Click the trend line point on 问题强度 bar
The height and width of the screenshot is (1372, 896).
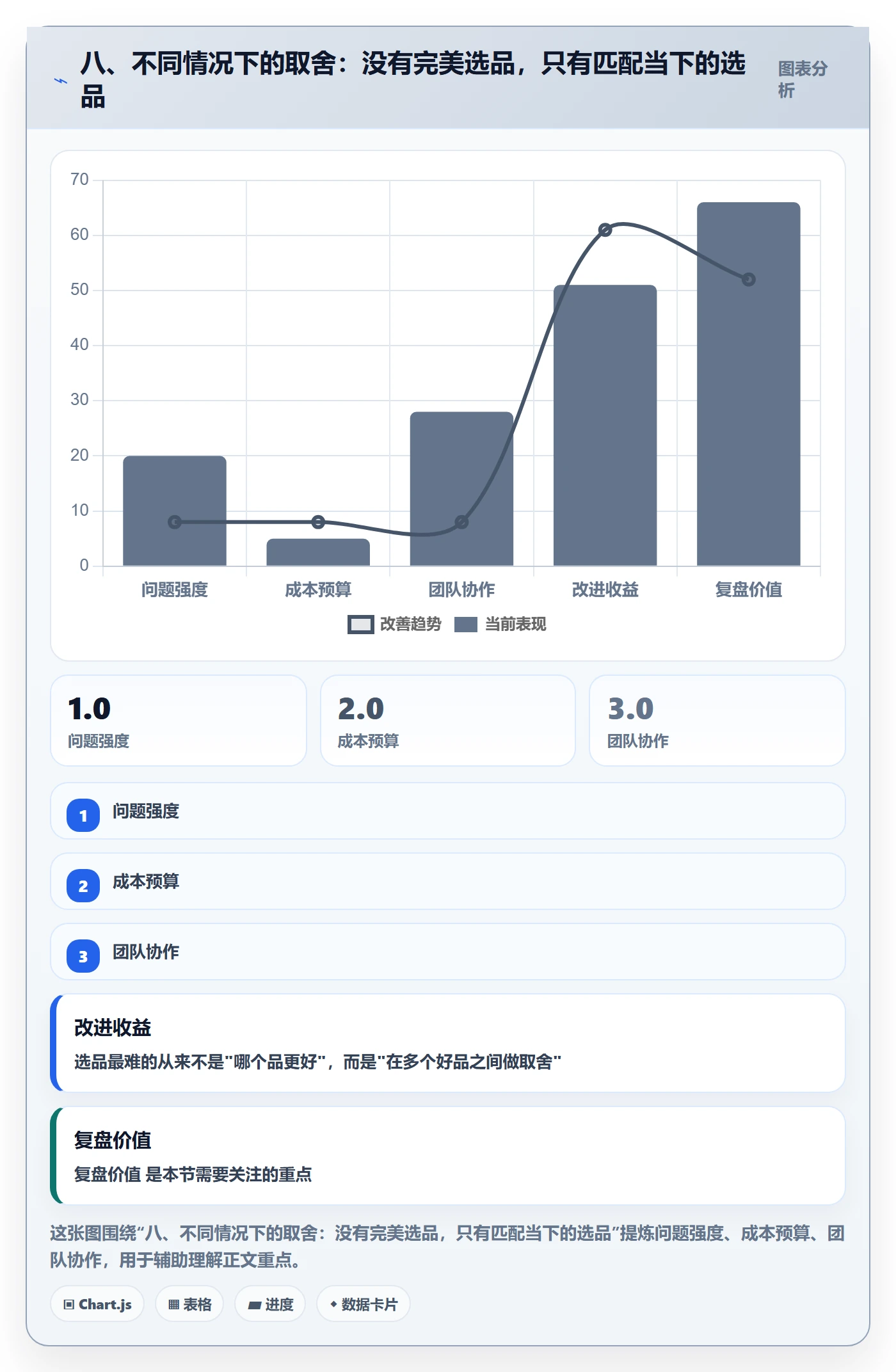[175, 522]
